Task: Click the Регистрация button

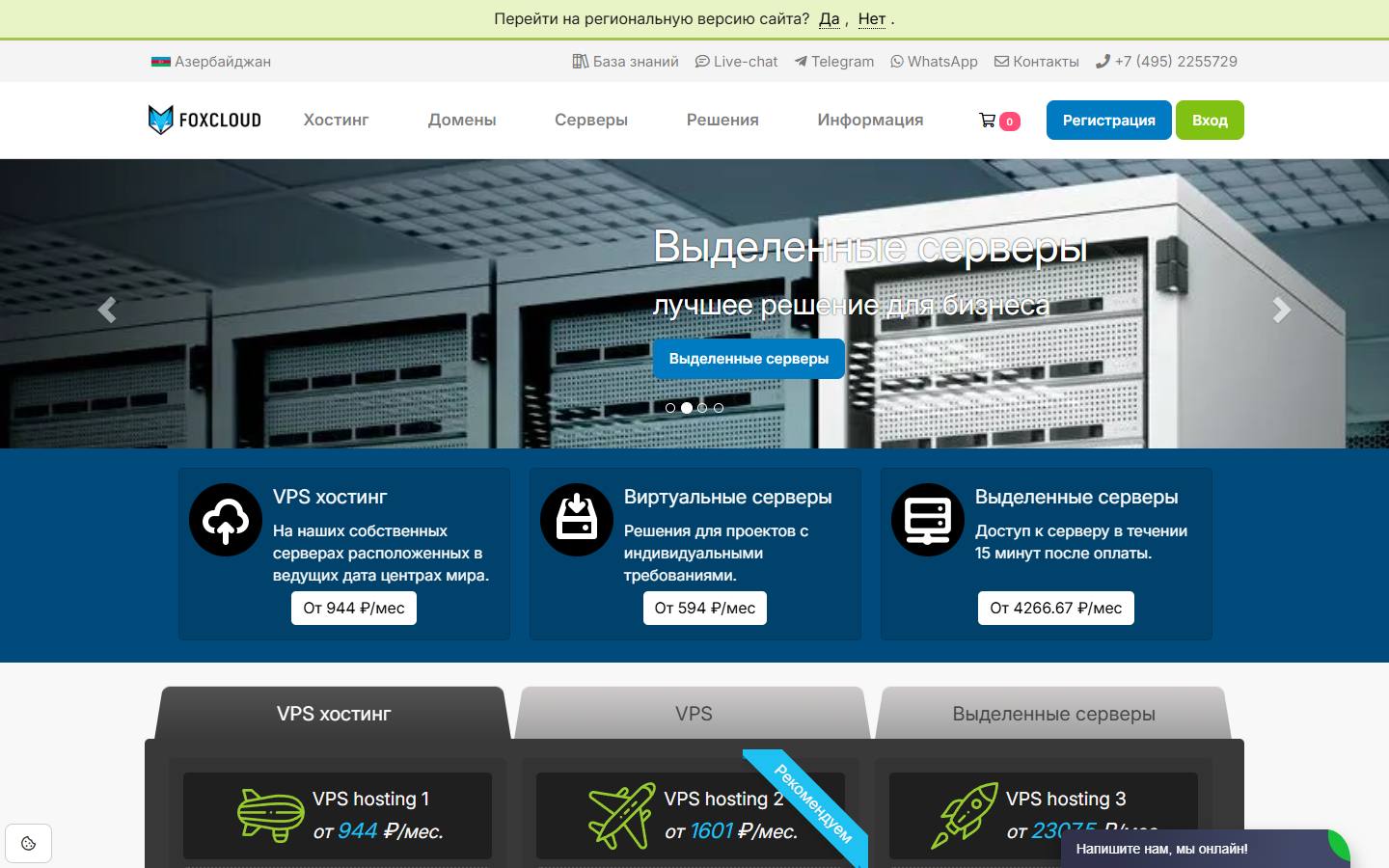Action: pyautogui.click(x=1109, y=121)
